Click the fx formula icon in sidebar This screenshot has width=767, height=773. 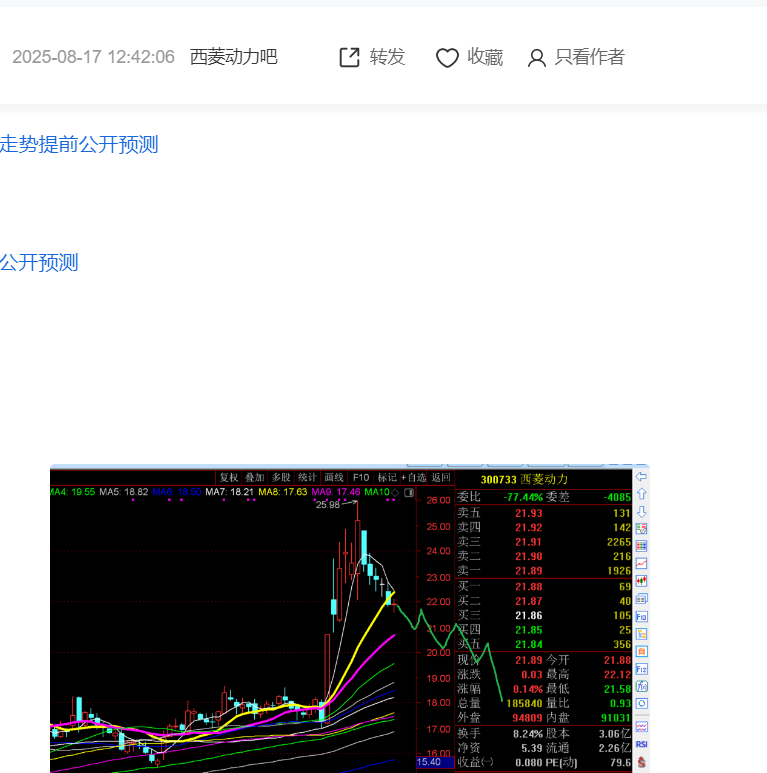tap(641, 686)
